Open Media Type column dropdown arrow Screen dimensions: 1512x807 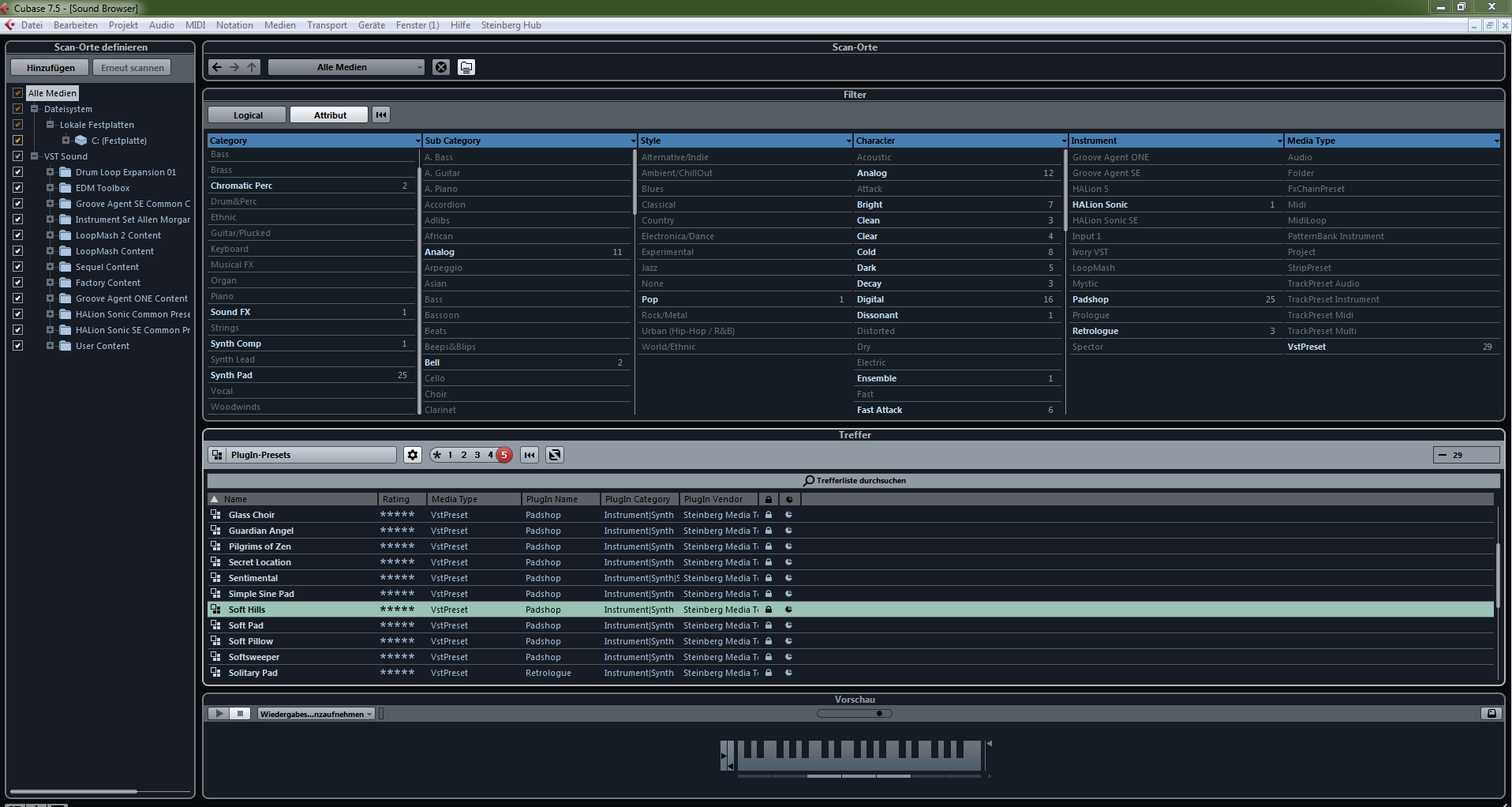[x=1495, y=141]
